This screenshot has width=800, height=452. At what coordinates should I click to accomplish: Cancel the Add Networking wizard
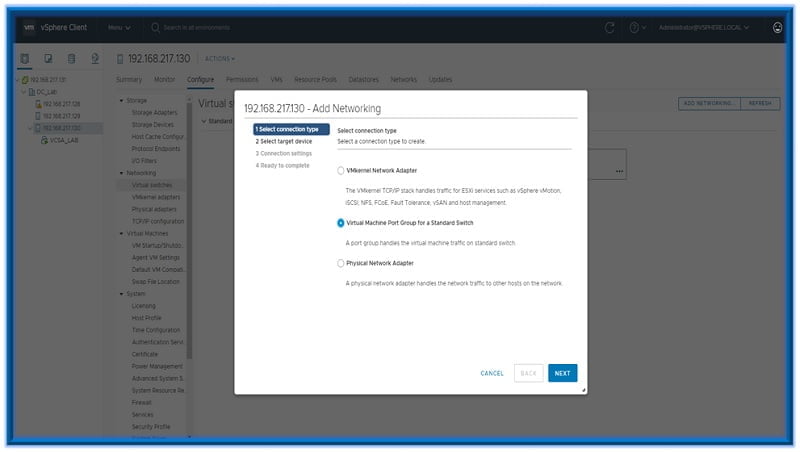coord(492,373)
